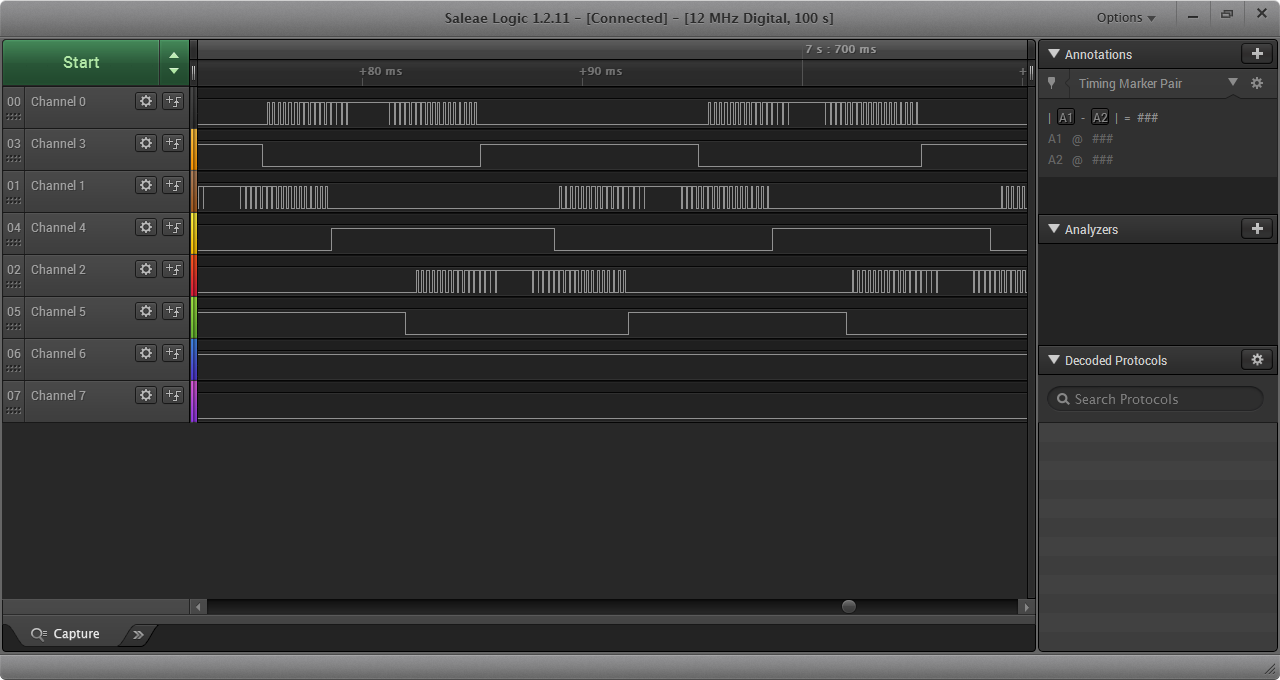Toggle trigger on Channel 7

173,395
